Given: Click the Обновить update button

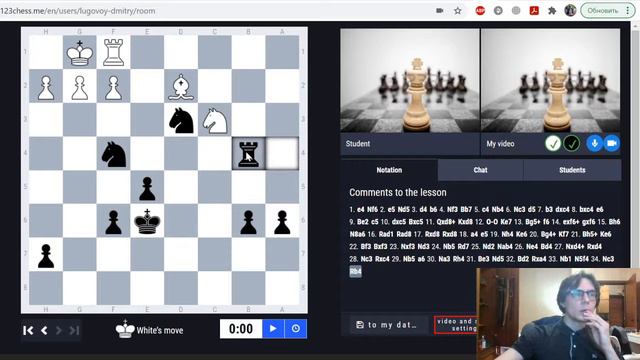Looking at the screenshot, I should pos(603,11).
